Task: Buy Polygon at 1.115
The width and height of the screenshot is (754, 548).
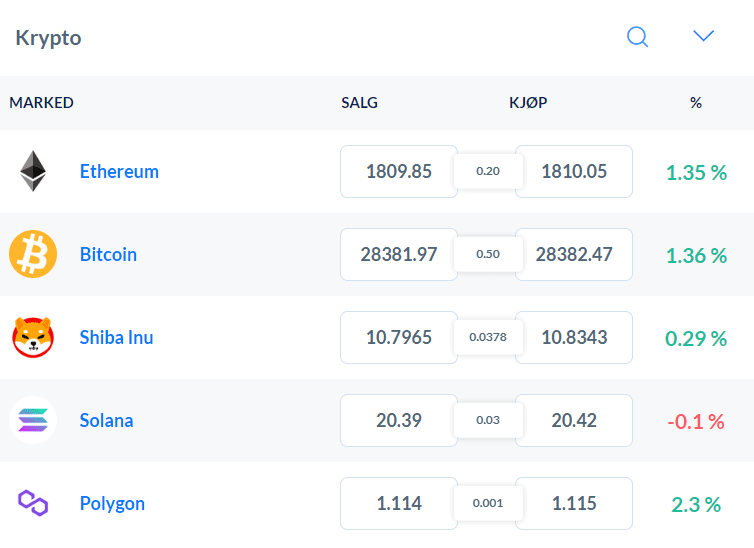Action: click(574, 503)
